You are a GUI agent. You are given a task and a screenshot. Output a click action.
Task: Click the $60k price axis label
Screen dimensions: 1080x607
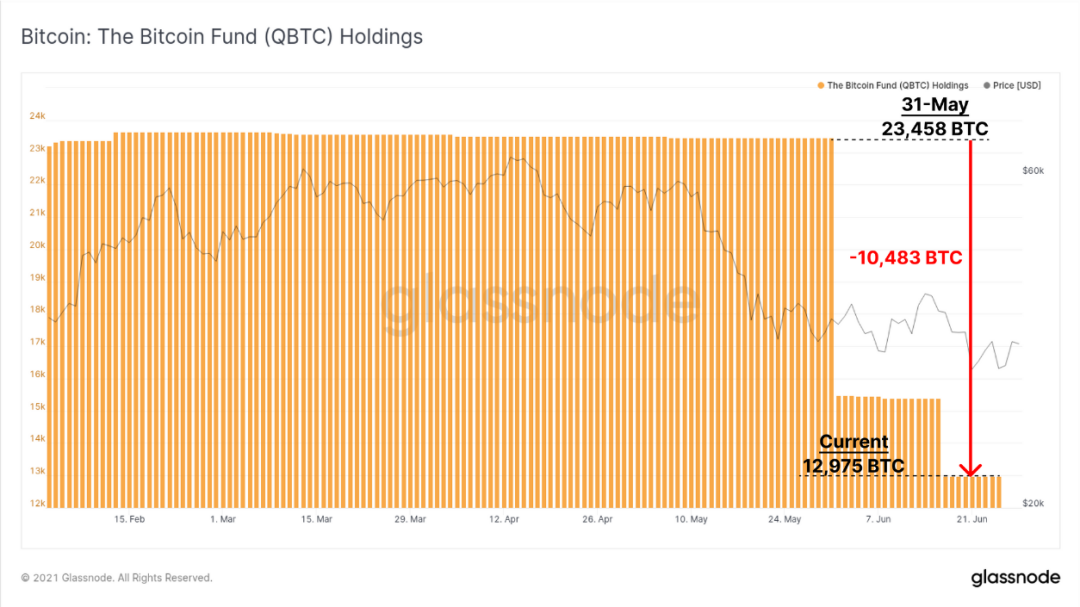(1033, 170)
